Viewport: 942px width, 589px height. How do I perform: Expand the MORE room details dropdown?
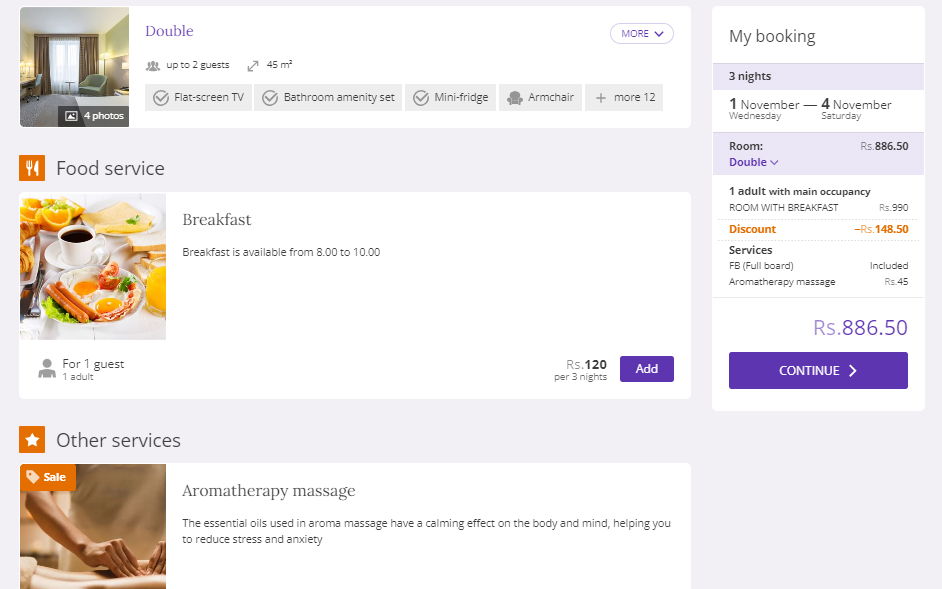coord(641,34)
